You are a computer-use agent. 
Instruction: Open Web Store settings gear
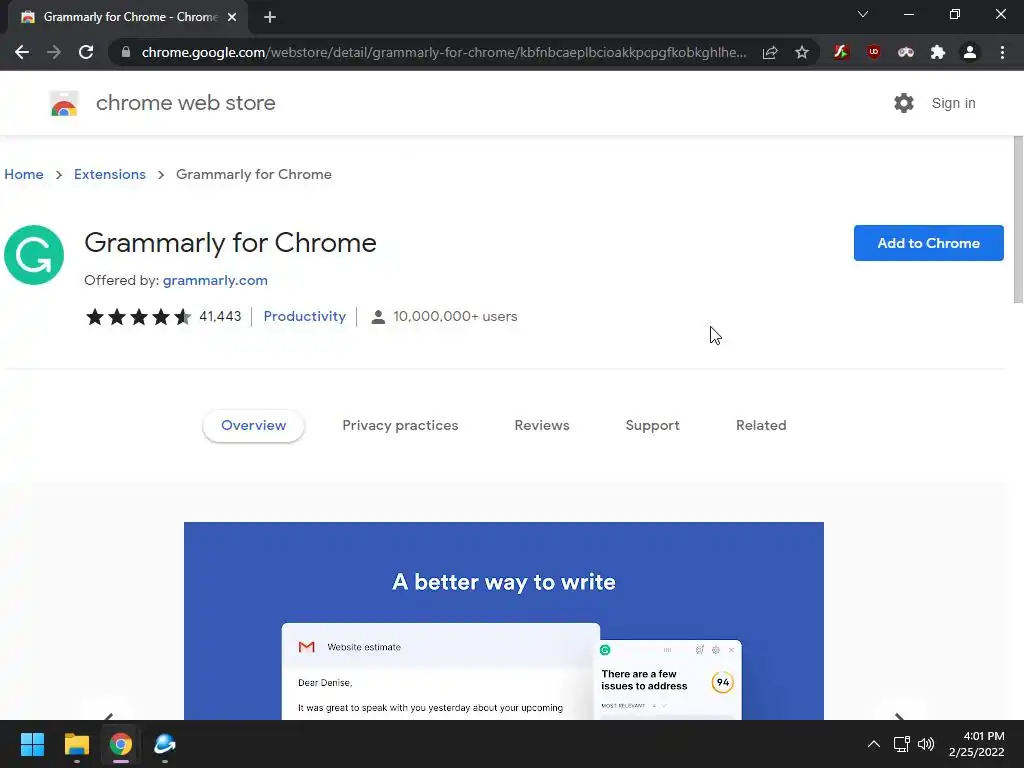904,103
